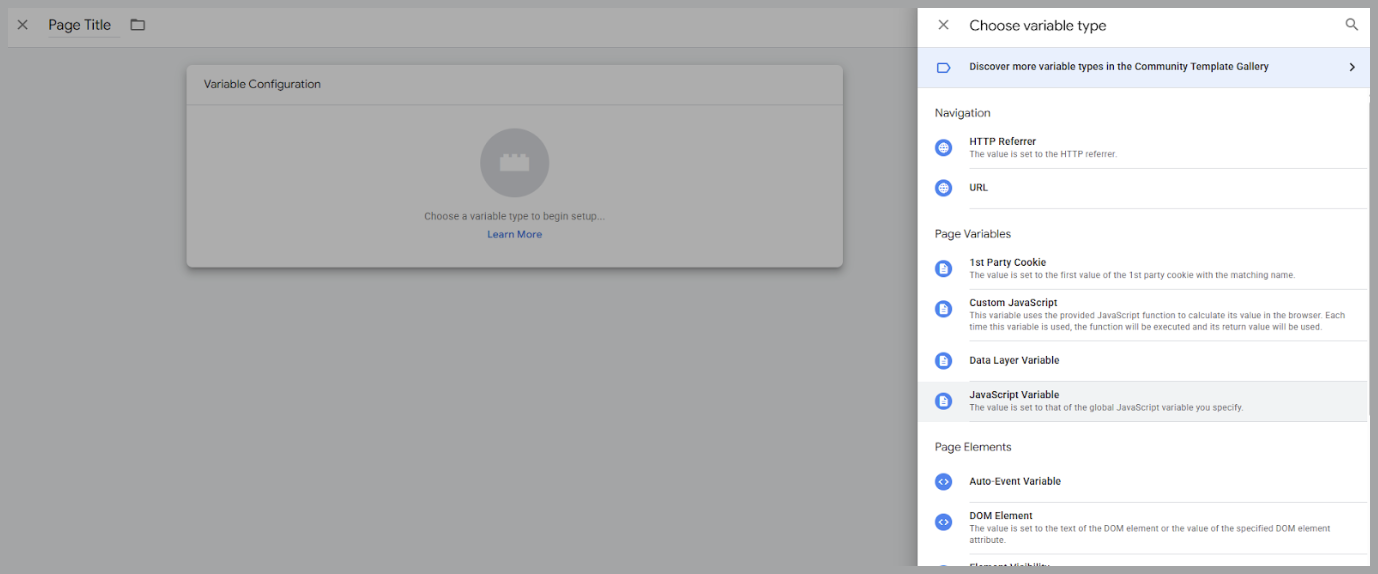Select JavaScript Variable type
The width and height of the screenshot is (1378, 574).
(x=1014, y=395)
